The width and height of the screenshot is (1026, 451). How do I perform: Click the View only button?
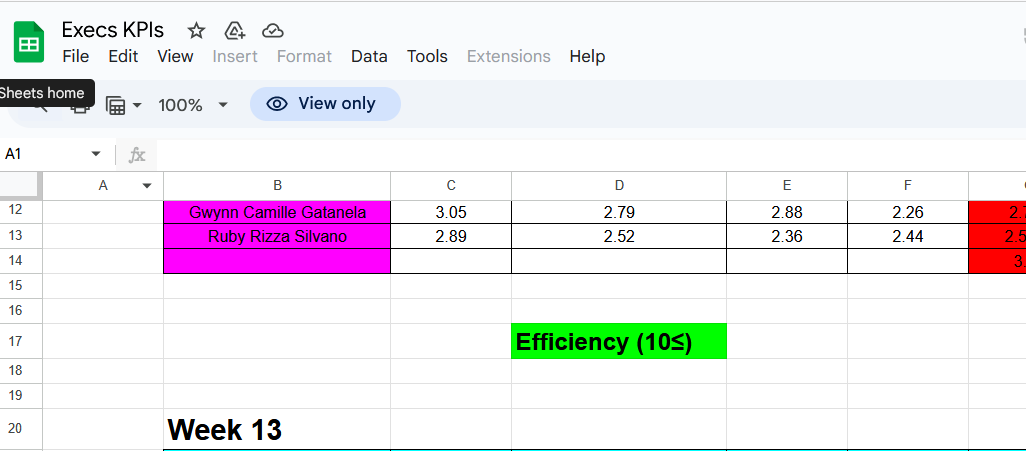(x=324, y=104)
